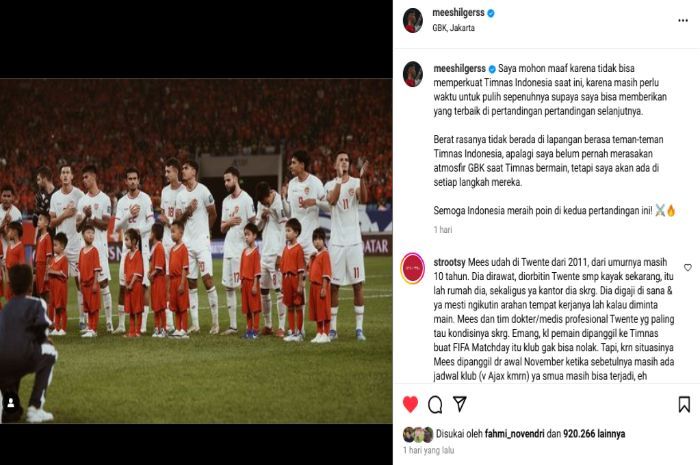Viewport: 700px width, 465px height.
Task: Open meeshilgerss username in header
Action: coord(458,13)
